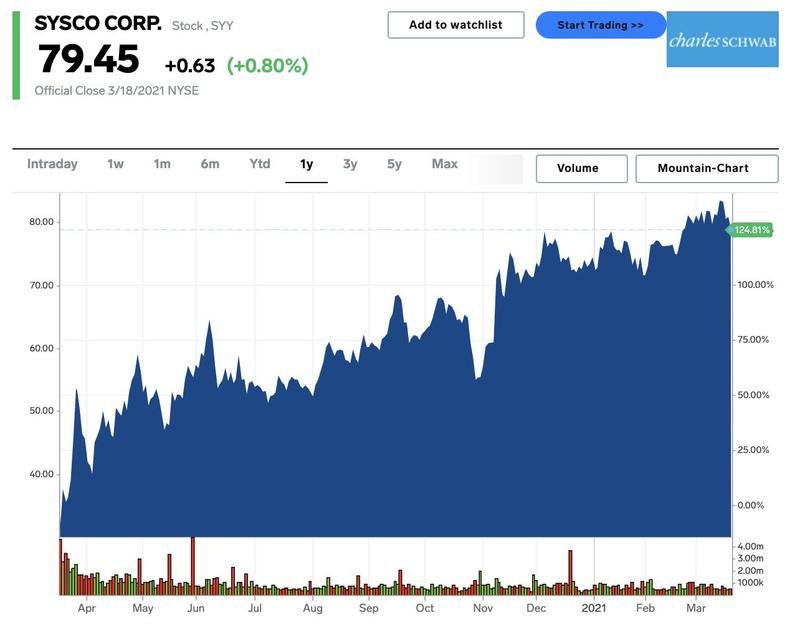This screenshot has height=628, width=800.
Task: Click the 80.00 price axis label
Action: tap(41, 222)
